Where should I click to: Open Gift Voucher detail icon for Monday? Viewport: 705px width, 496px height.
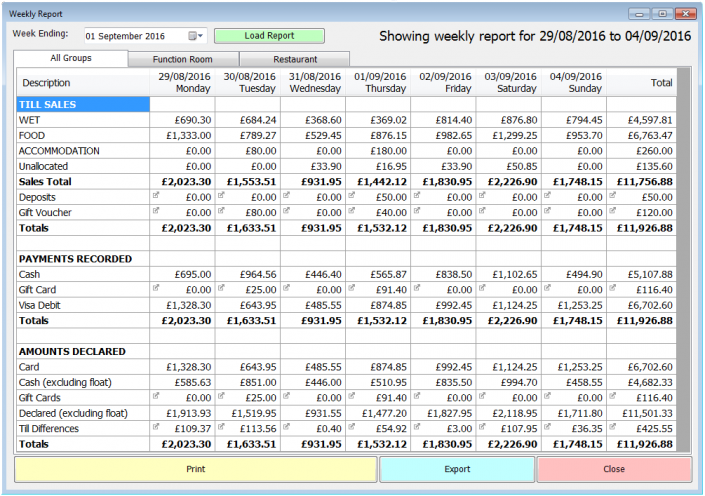coord(156,210)
